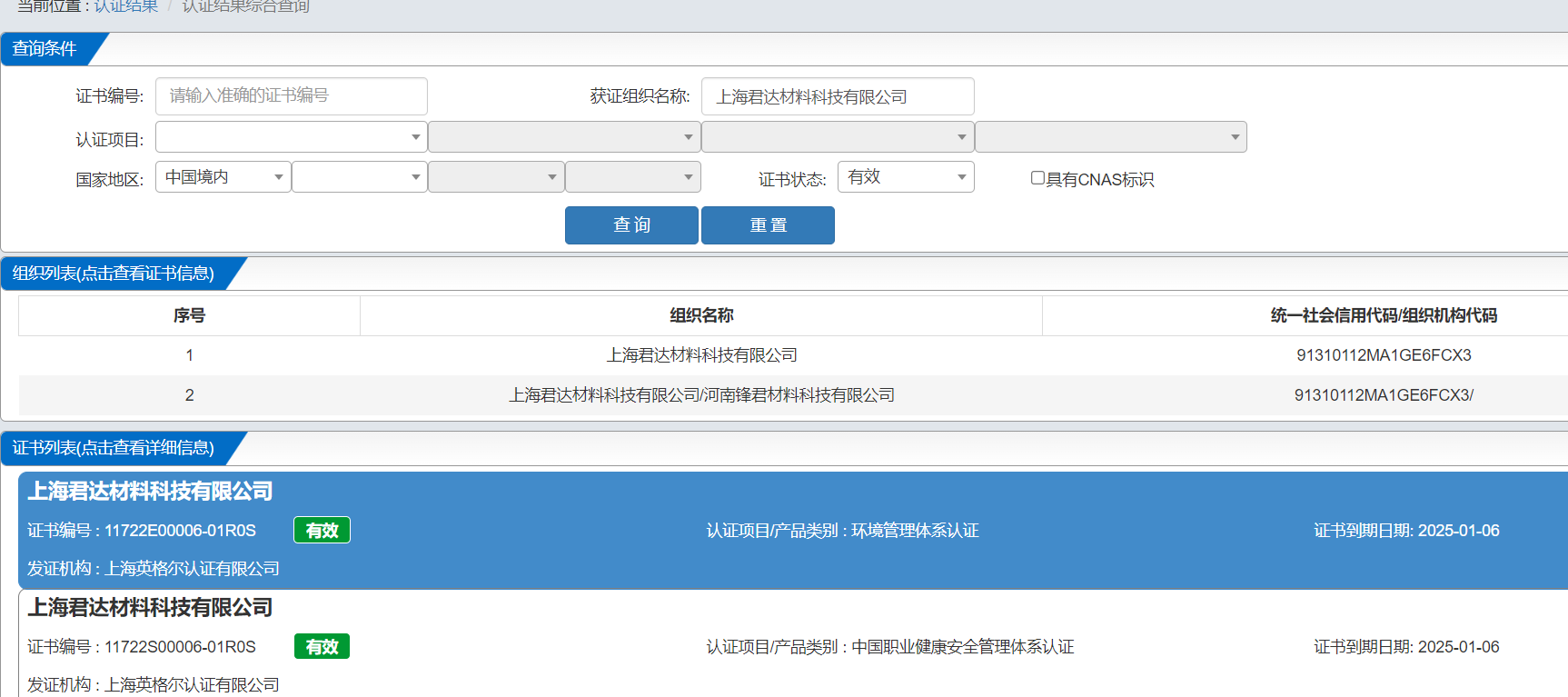The width and height of the screenshot is (1568, 697).
Task: Click the 获证组织名称 input field
Action: 838,96
